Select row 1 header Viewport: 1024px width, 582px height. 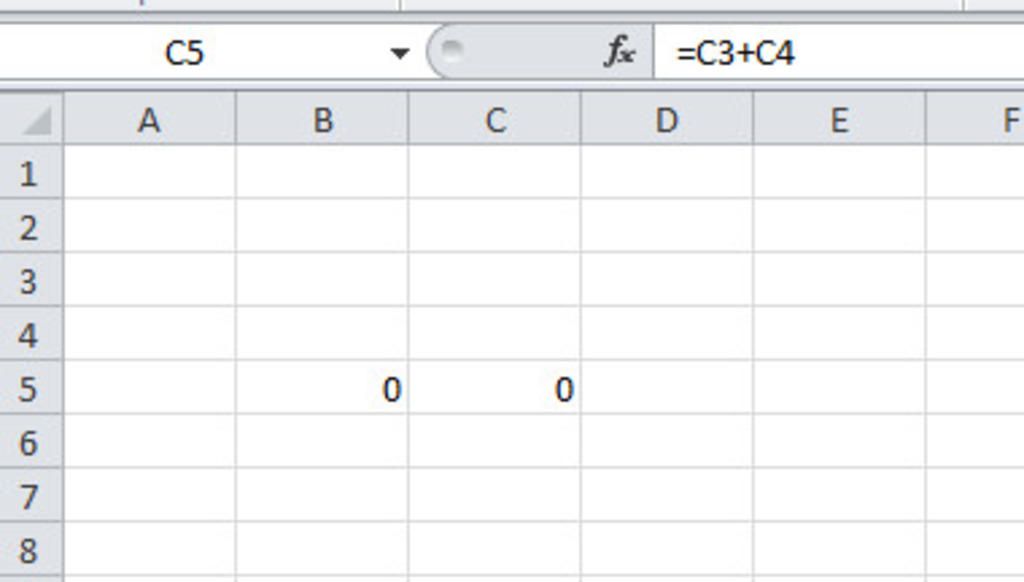[28, 174]
